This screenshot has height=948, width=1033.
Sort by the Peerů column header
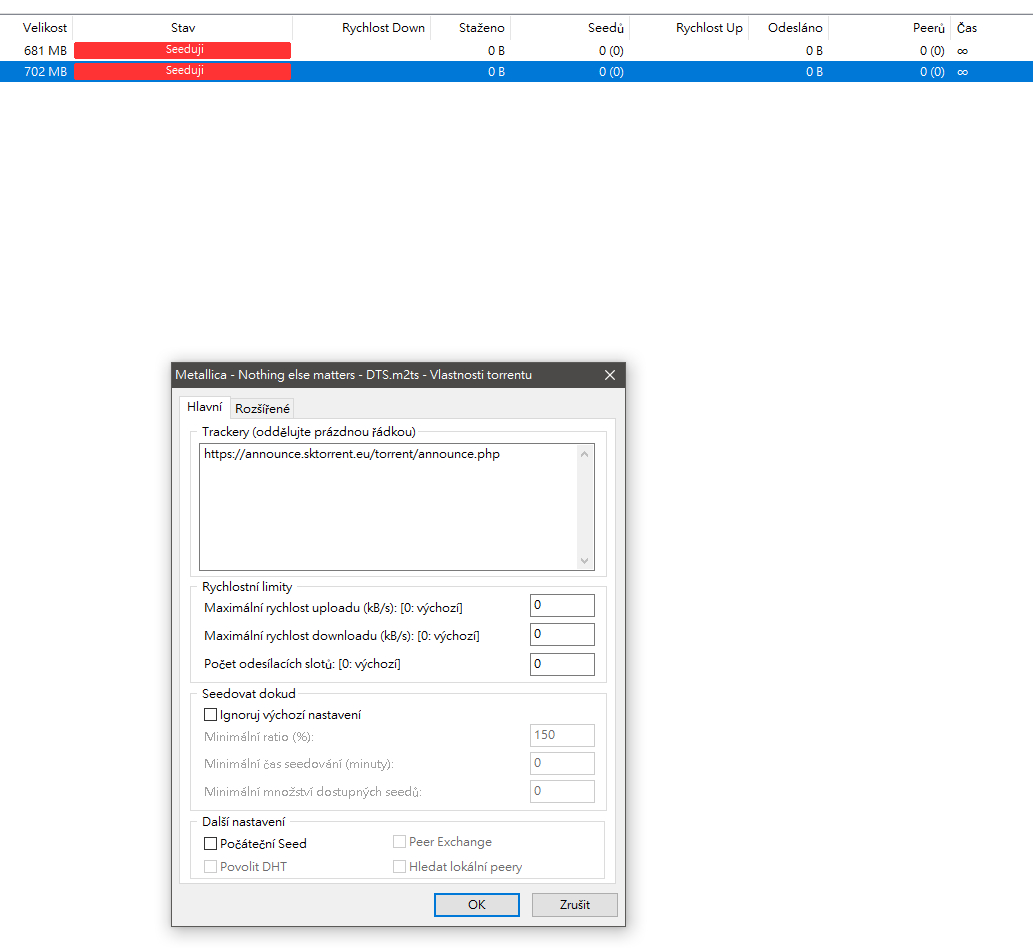(x=889, y=28)
